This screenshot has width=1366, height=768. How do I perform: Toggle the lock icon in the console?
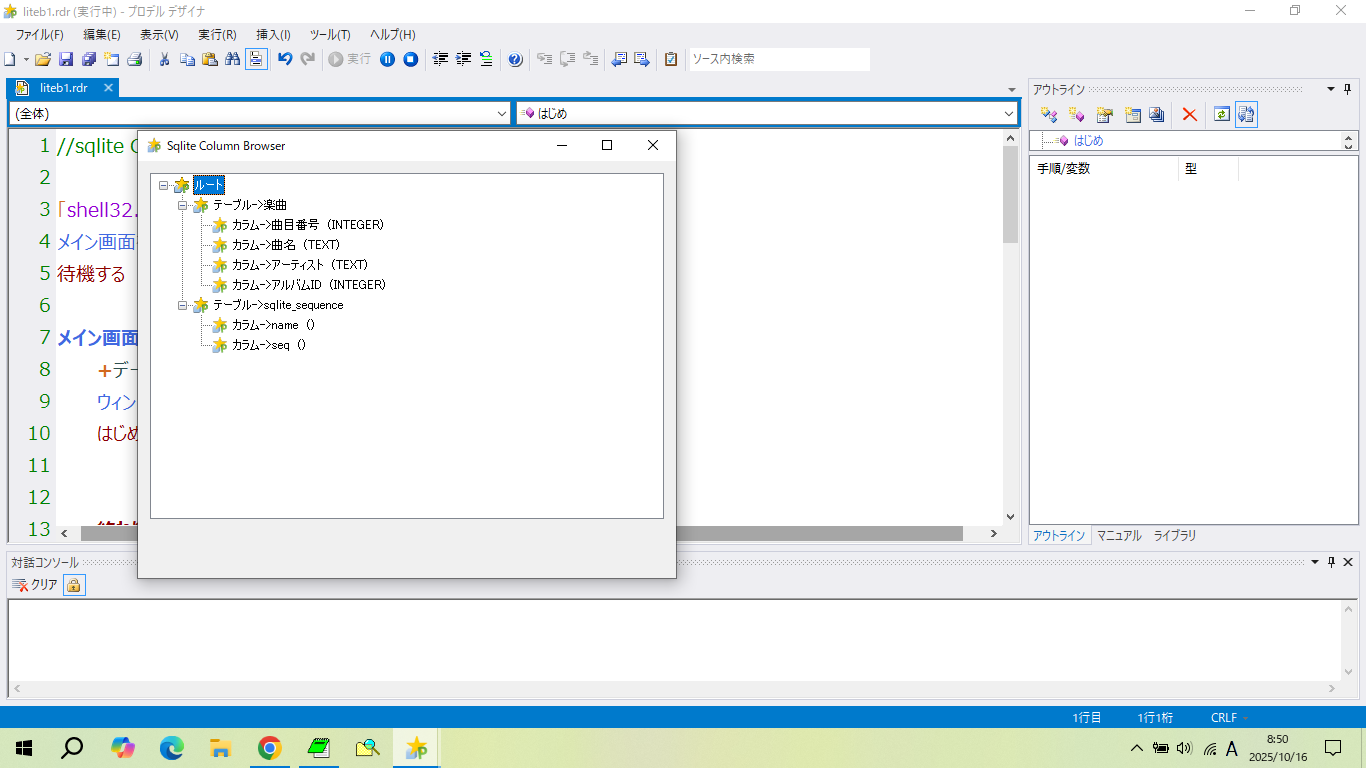point(74,585)
